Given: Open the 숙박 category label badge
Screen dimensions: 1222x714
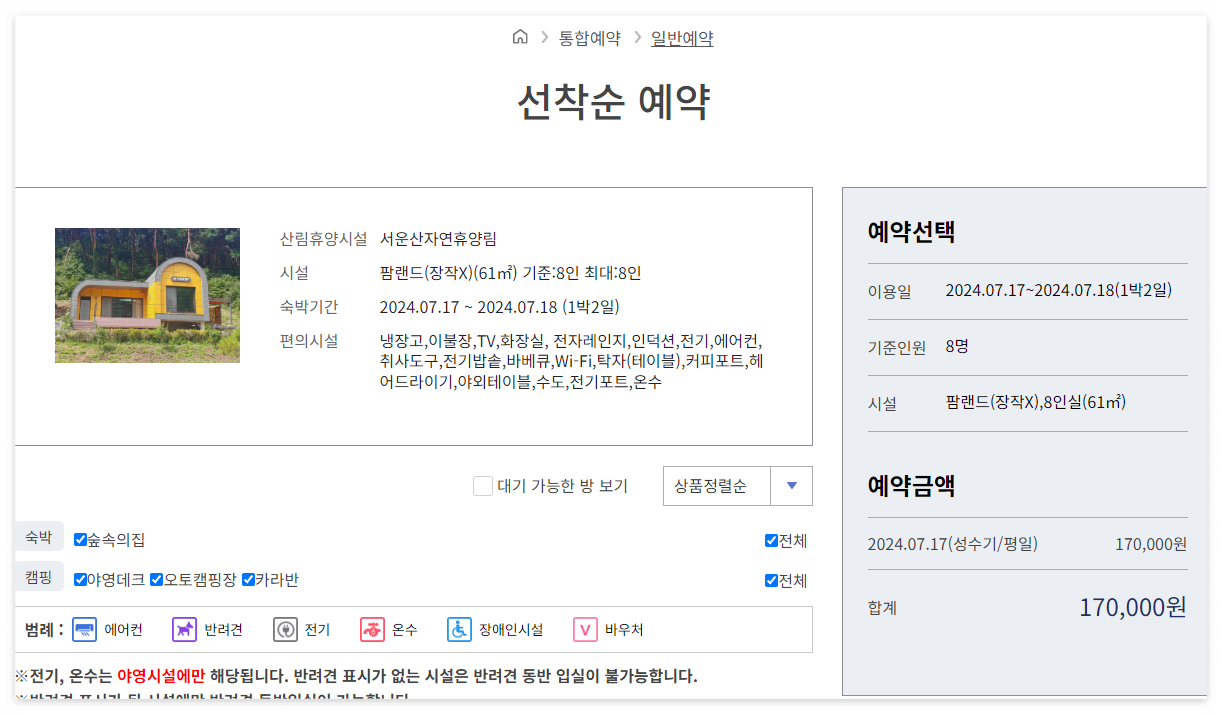Looking at the screenshot, I should point(39,536).
